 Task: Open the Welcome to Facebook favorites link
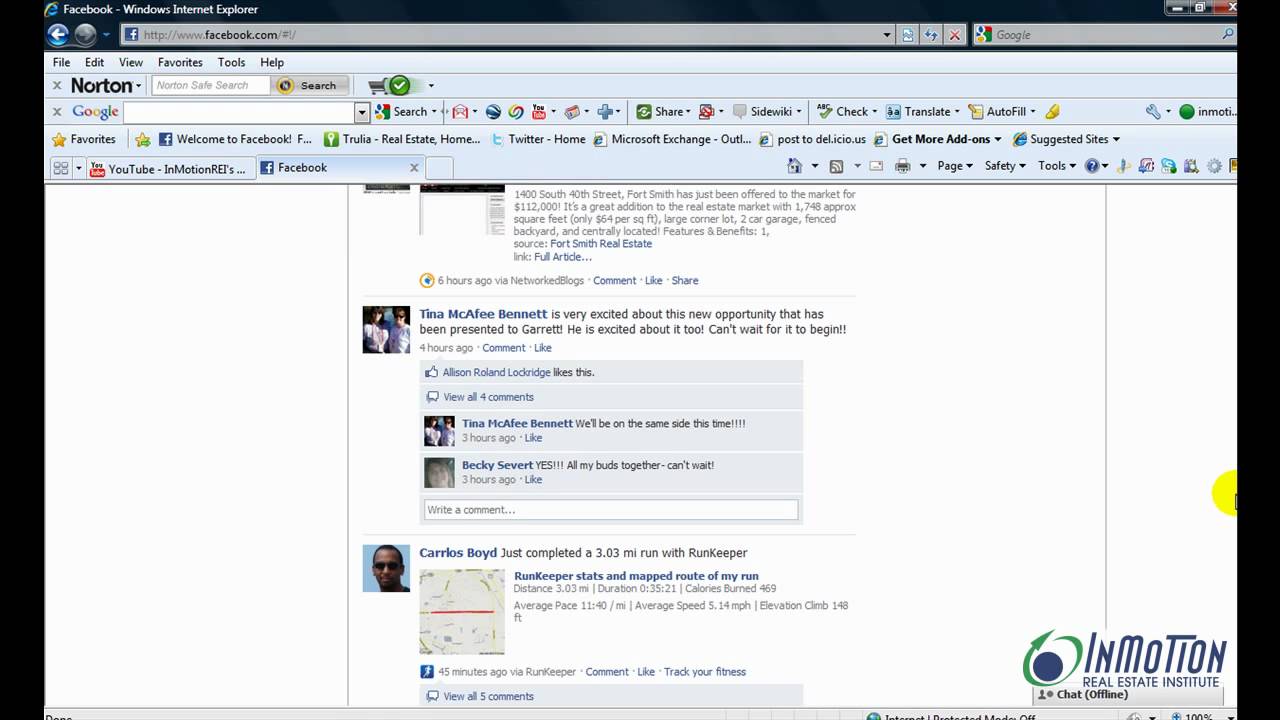[x=235, y=139]
